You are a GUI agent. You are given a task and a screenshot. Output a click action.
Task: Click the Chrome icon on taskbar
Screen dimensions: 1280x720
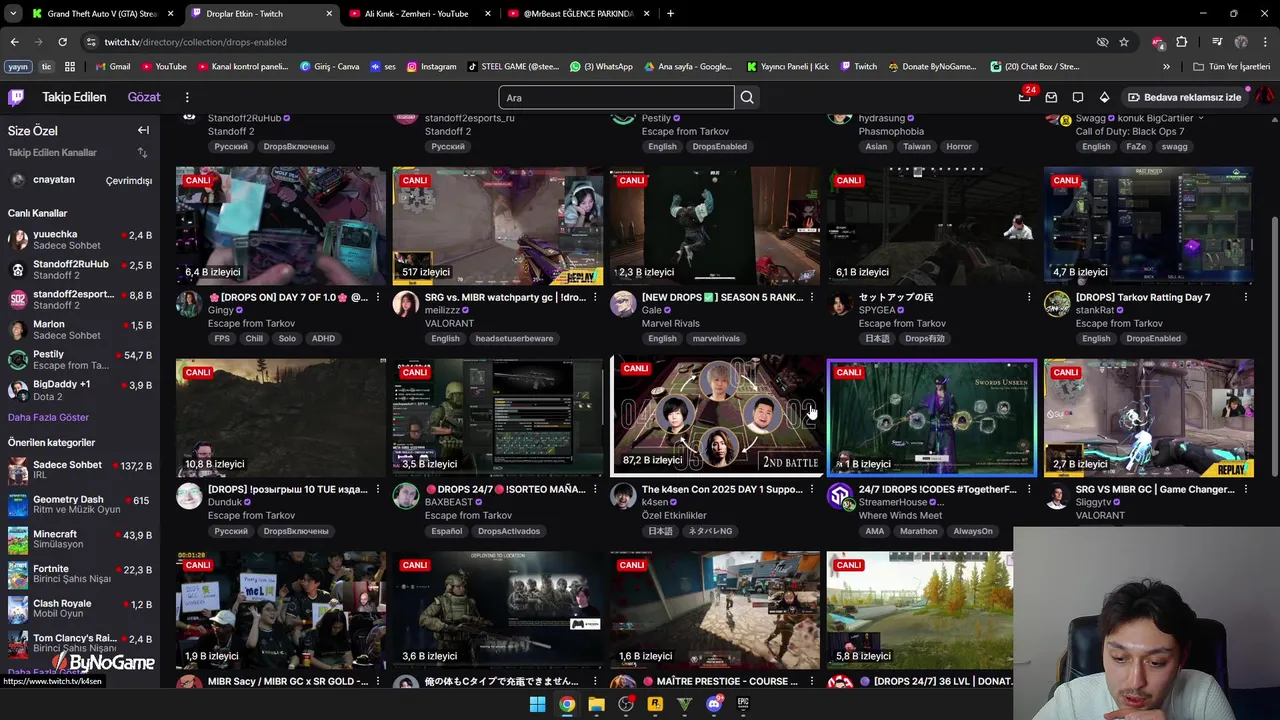(567, 704)
